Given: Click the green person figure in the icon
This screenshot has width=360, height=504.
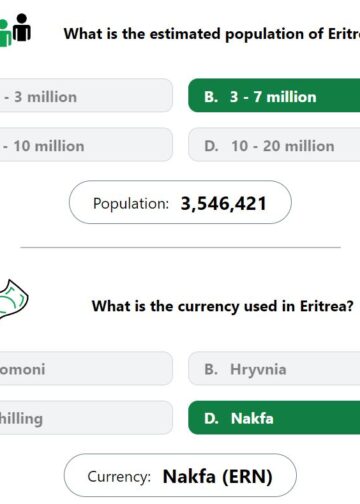Looking at the screenshot, I should (x=6, y=33).
